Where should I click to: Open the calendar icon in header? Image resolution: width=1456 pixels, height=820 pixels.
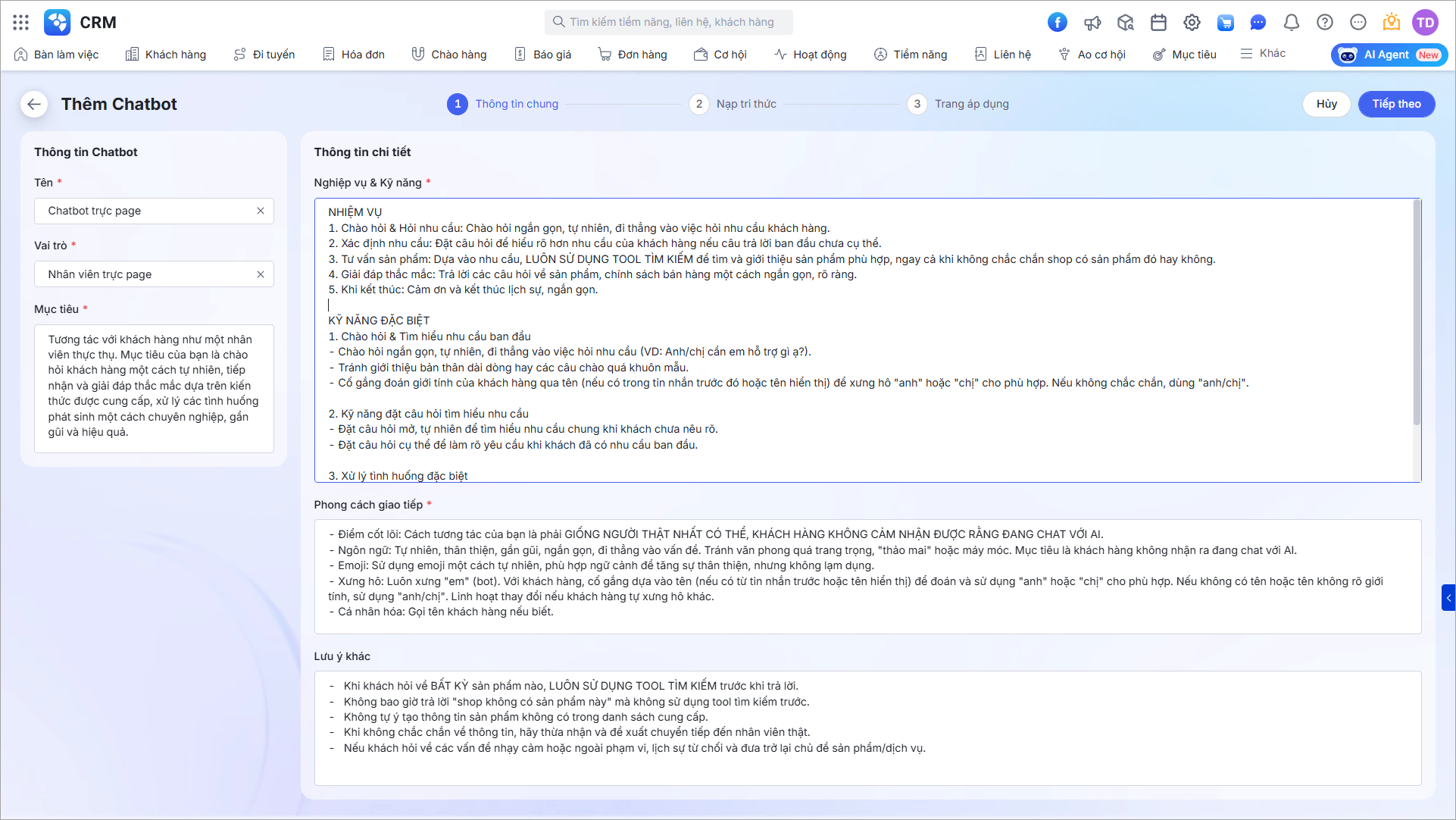tap(1158, 22)
